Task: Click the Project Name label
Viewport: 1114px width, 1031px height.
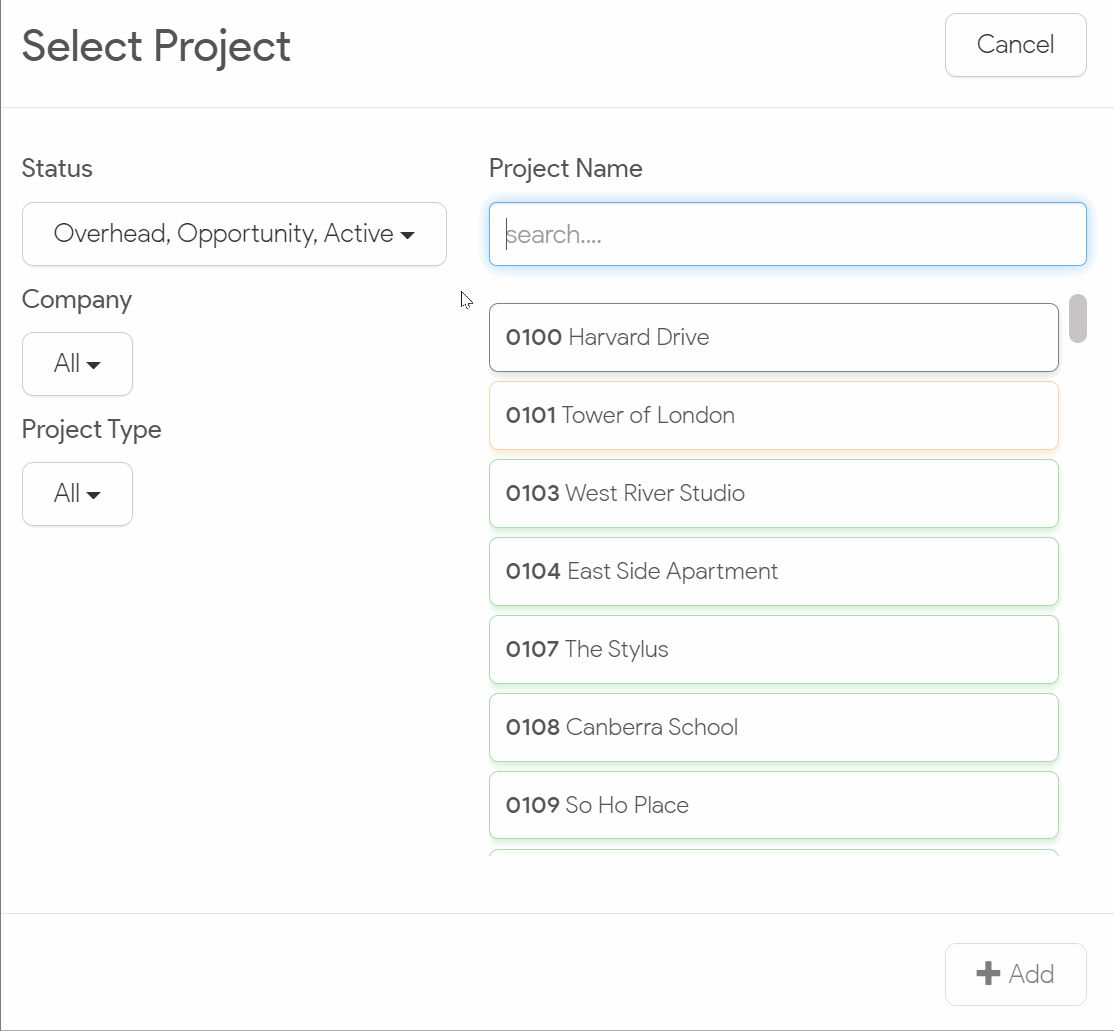Action: [565, 169]
